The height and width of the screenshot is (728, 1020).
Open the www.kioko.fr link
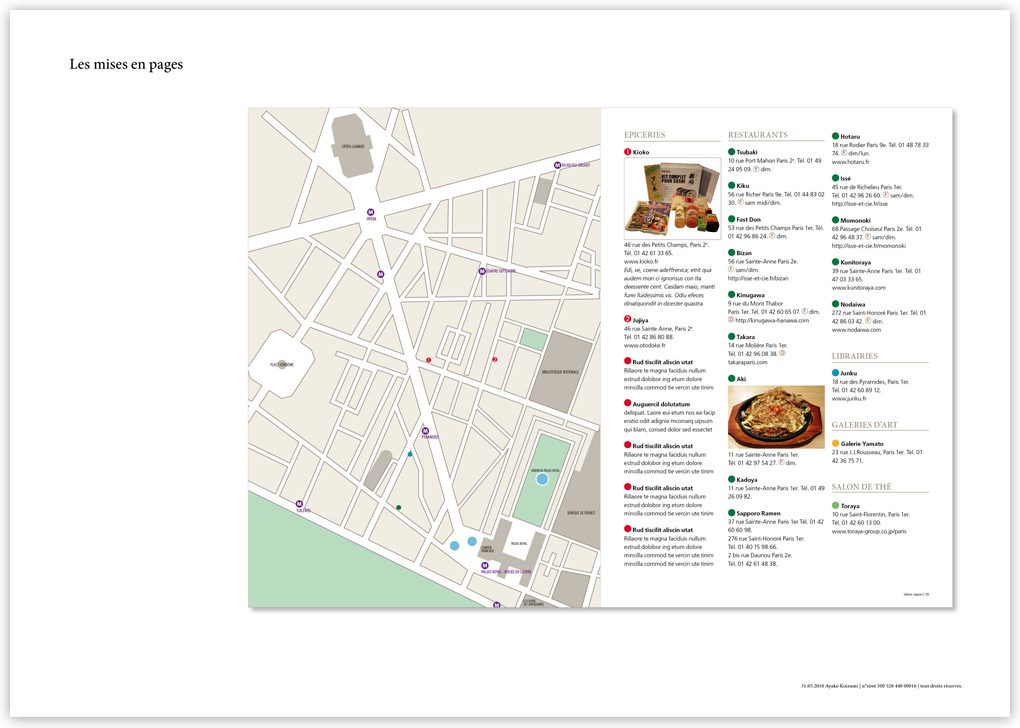641,262
